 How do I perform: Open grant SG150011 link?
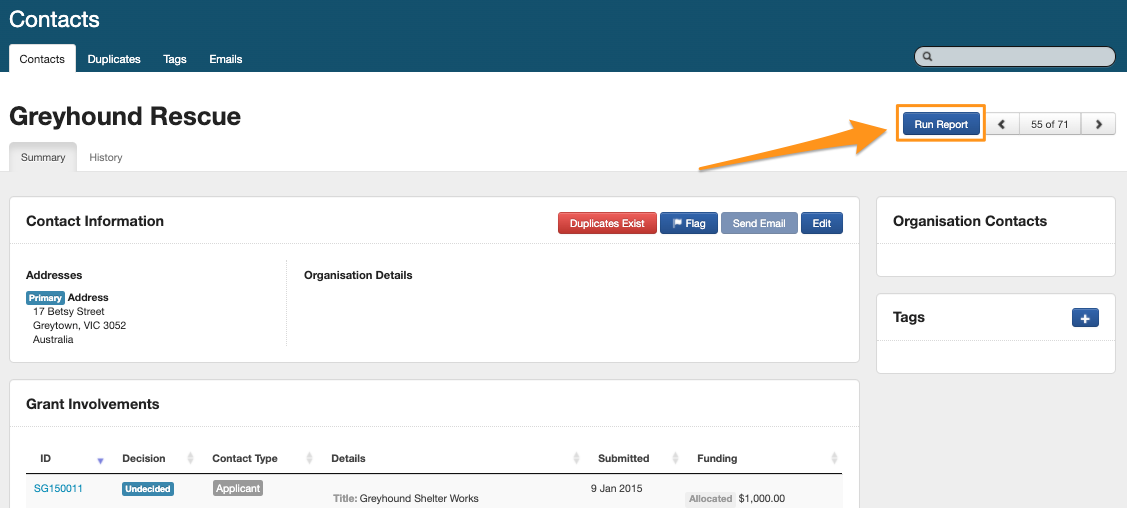pyautogui.click(x=58, y=489)
